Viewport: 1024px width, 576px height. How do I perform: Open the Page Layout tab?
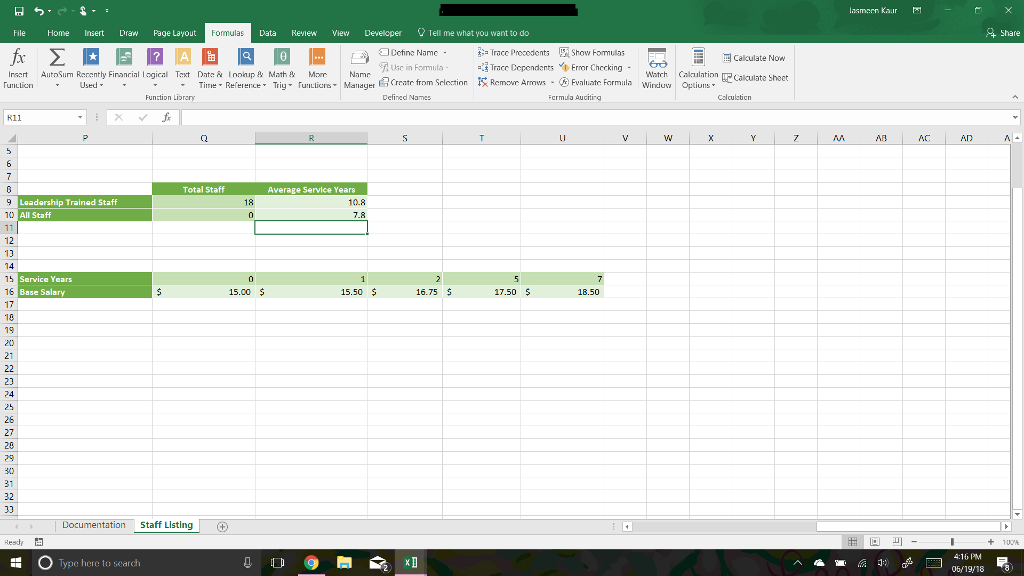(174, 33)
